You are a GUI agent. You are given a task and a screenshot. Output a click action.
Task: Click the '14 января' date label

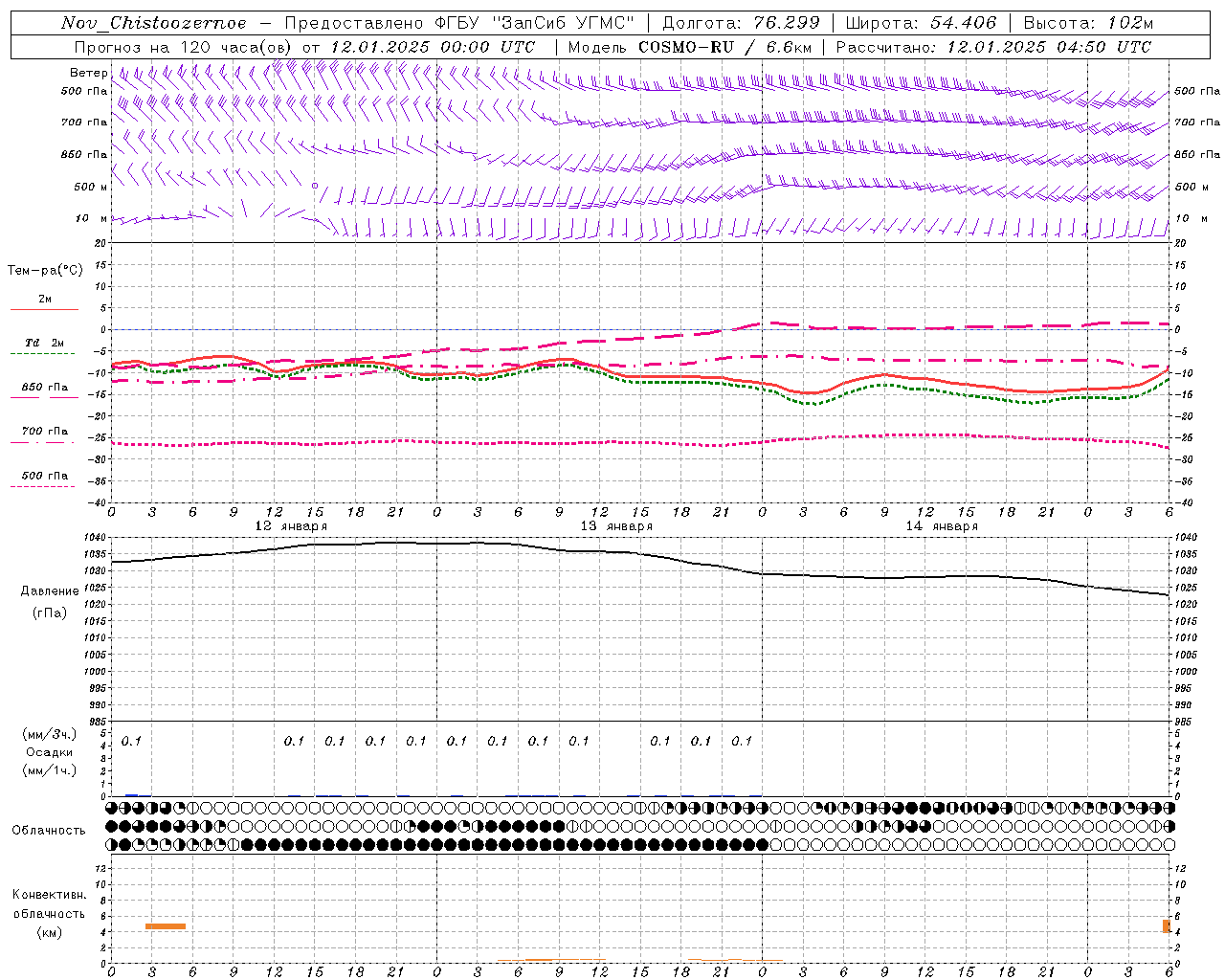coord(942,525)
